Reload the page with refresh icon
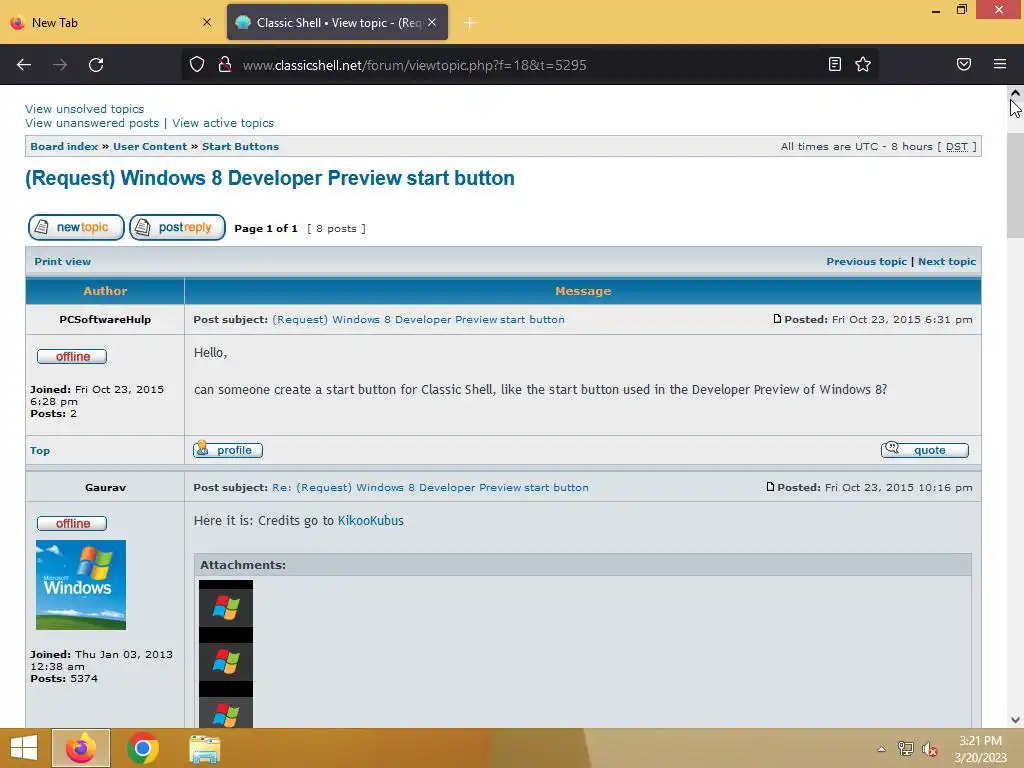The image size is (1024, 768). [x=96, y=65]
